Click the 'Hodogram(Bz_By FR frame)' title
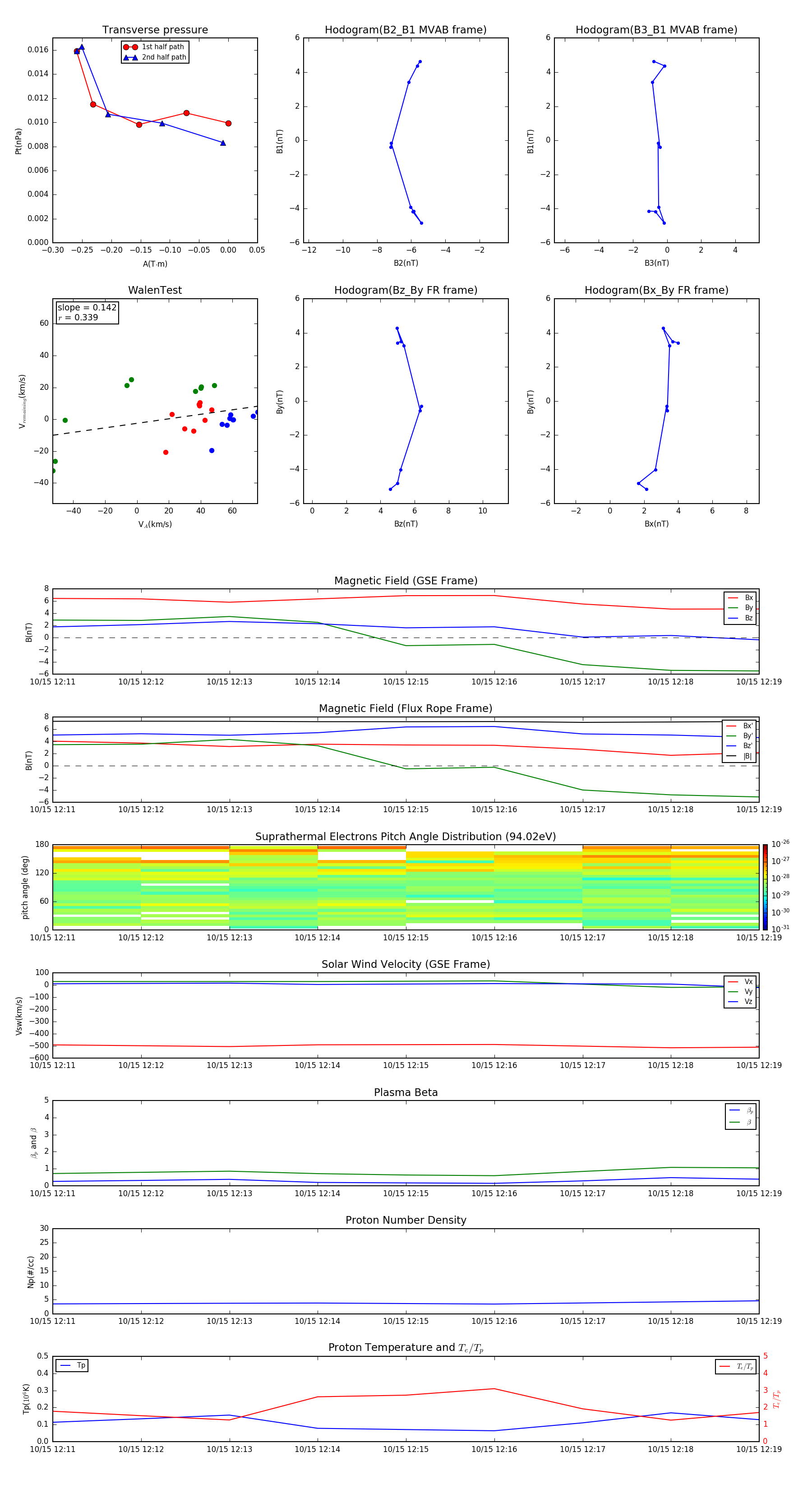The height and width of the screenshot is (1489, 812). [x=406, y=290]
